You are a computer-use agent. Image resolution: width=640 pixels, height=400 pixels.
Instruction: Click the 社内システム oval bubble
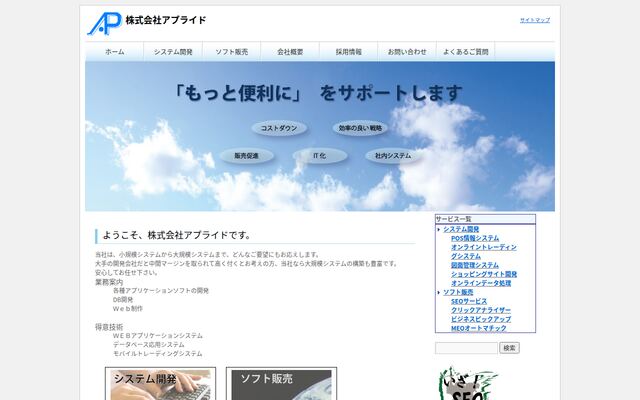click(393, 156)
